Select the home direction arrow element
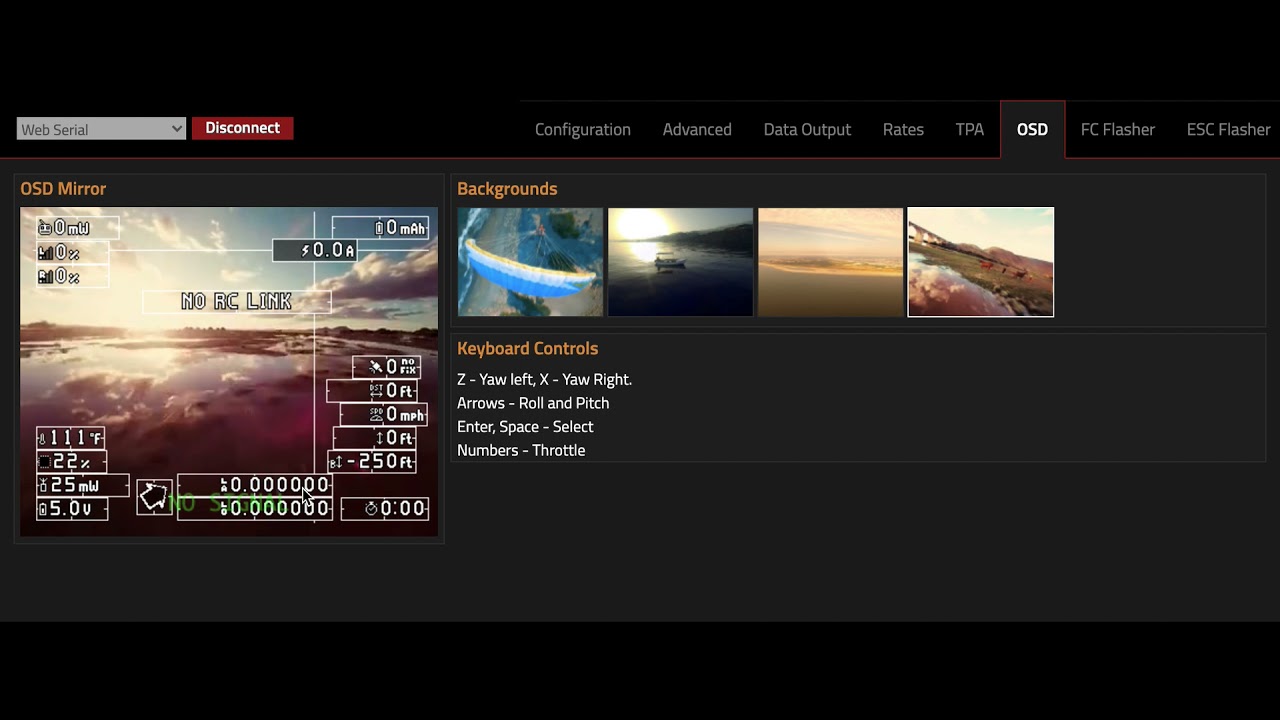This screenshot has width=1280, height=720. [154, 498]
